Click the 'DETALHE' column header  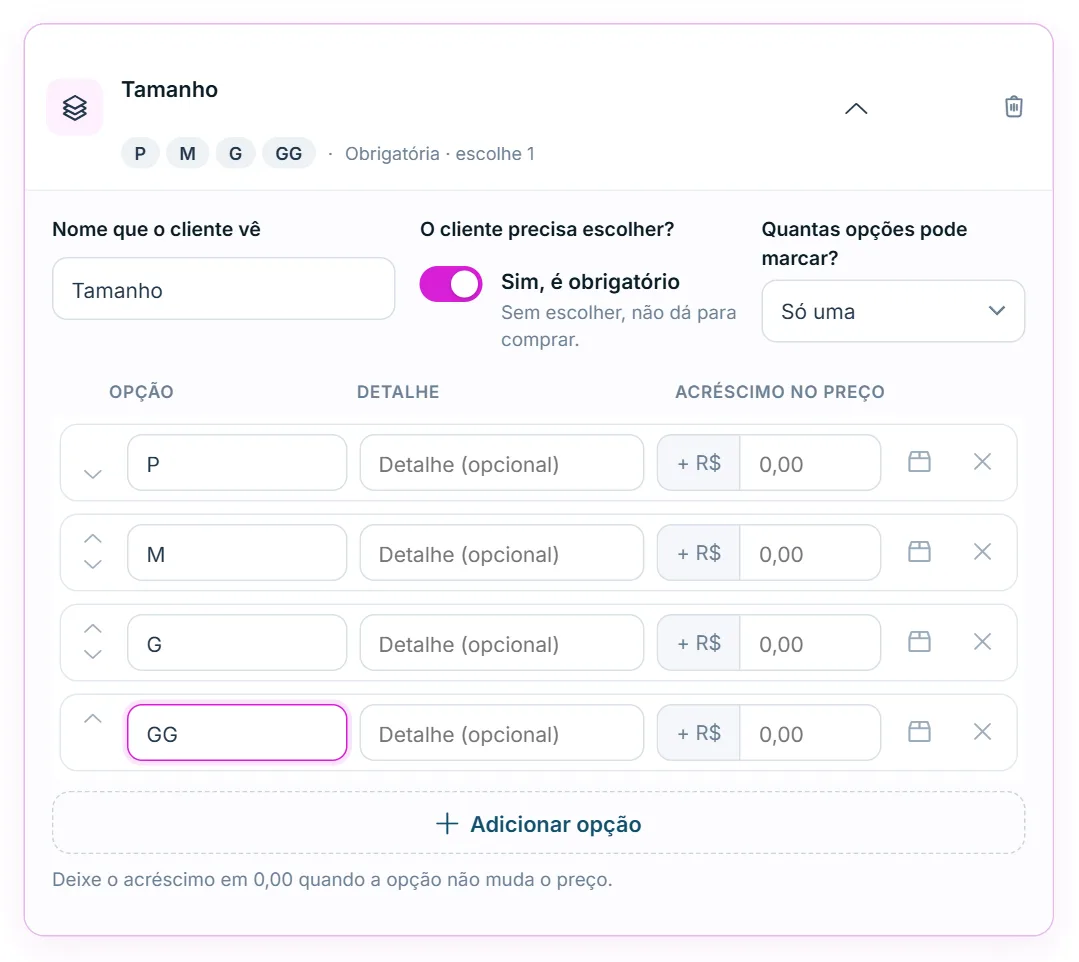(x=398, y=392)
